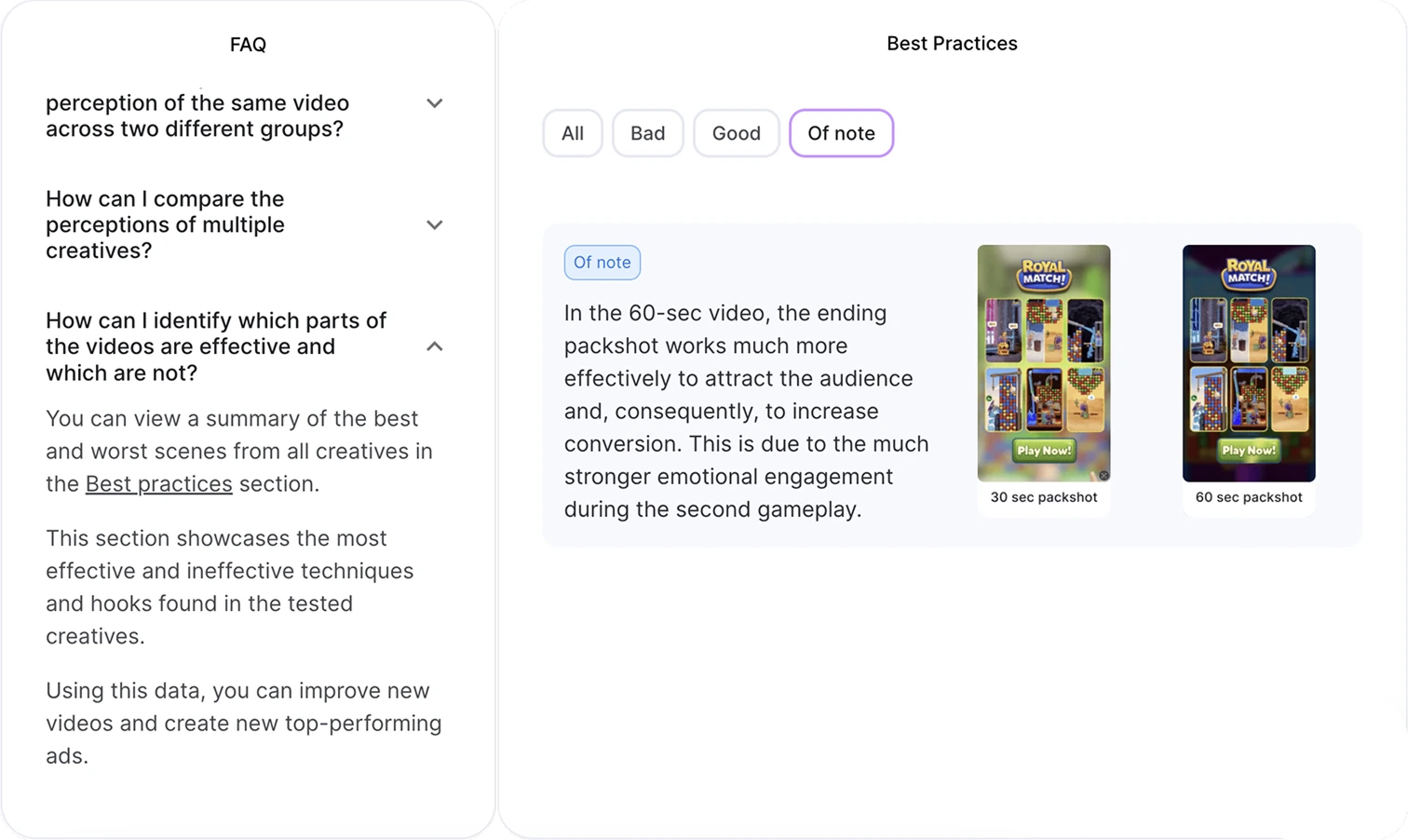The image size is (1408, 840).
Task: Expand chevron beside multiple creatives question
Action: [x=434, y=224]
